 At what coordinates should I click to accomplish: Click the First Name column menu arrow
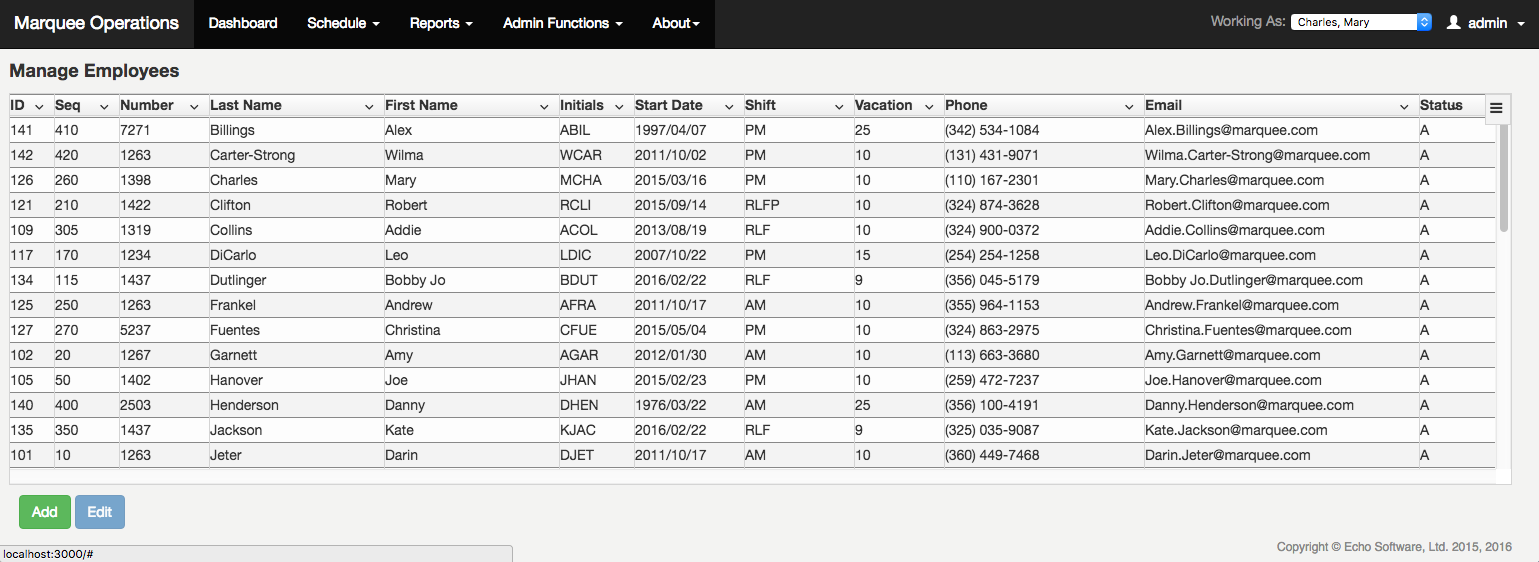(x=544, y=107)
